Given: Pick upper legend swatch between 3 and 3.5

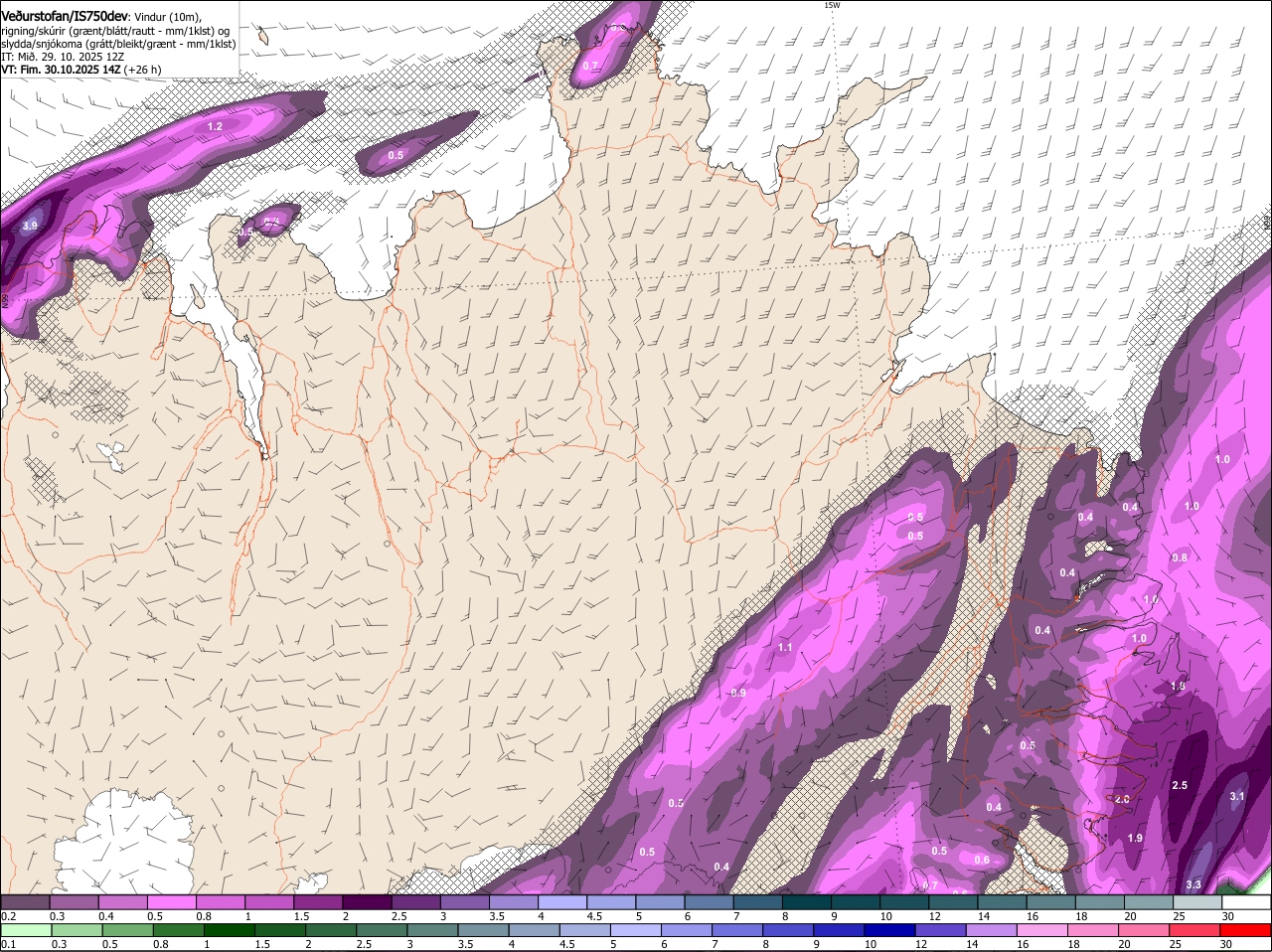Looking at the screenshot, I should tap(464, 902).
